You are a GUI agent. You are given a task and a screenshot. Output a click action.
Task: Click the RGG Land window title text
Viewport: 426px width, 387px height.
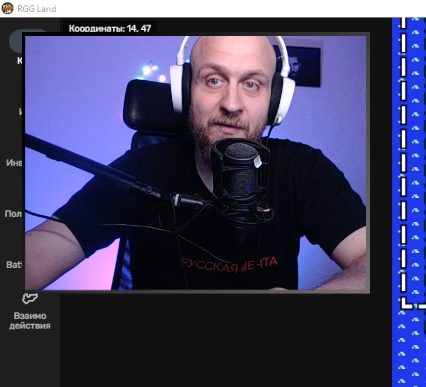(37, 9)
